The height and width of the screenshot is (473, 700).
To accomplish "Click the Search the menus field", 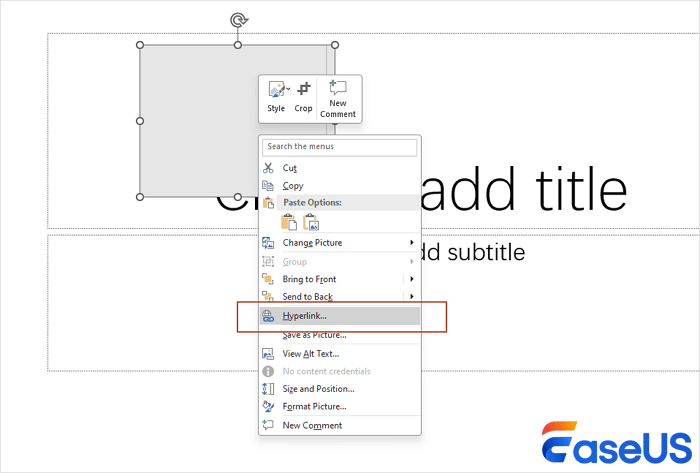I will 339,147.
